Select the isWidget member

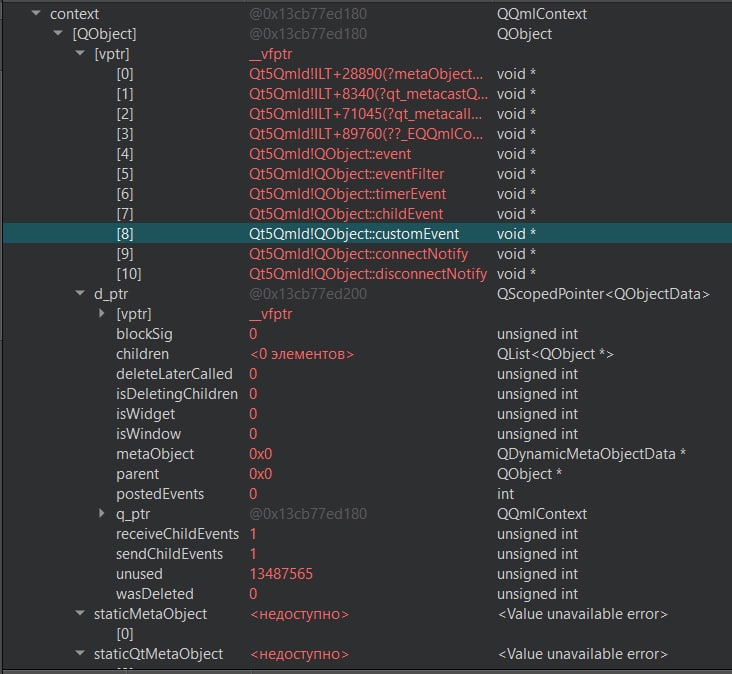coord(146,414)
